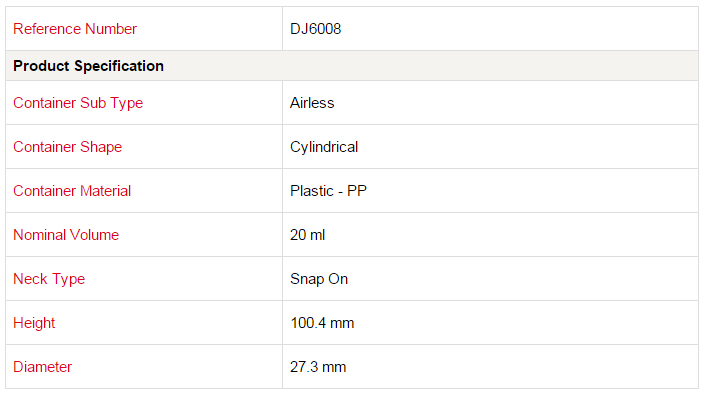Click the word Volume in Nominal Volume
This screenshot has width=704, height=397.
click(x=94, y=235)
